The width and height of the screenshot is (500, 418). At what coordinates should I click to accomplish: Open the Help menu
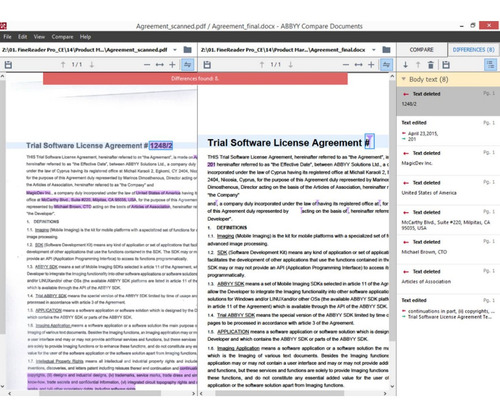pyautogui.click(x=85, y=37)
